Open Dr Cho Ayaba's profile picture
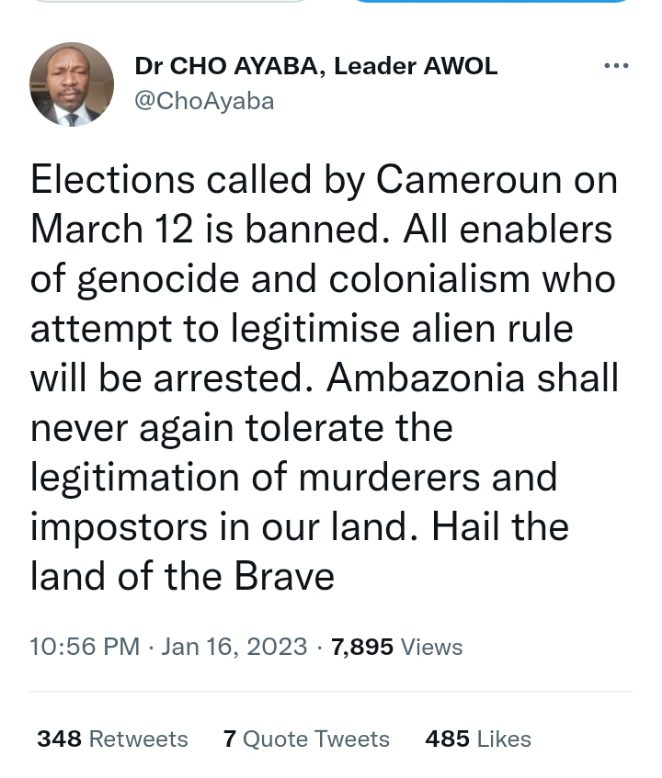Viewport: 662px width, 778px height. pyautogui.click(x=71, y=84)
